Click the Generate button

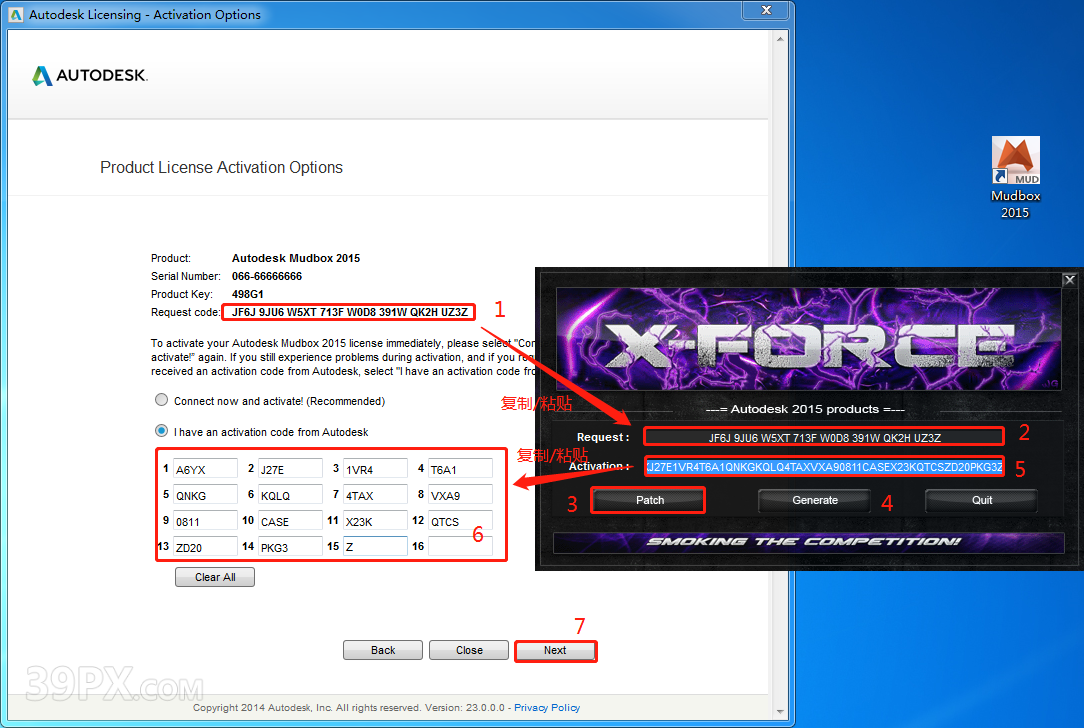point(814,500)
